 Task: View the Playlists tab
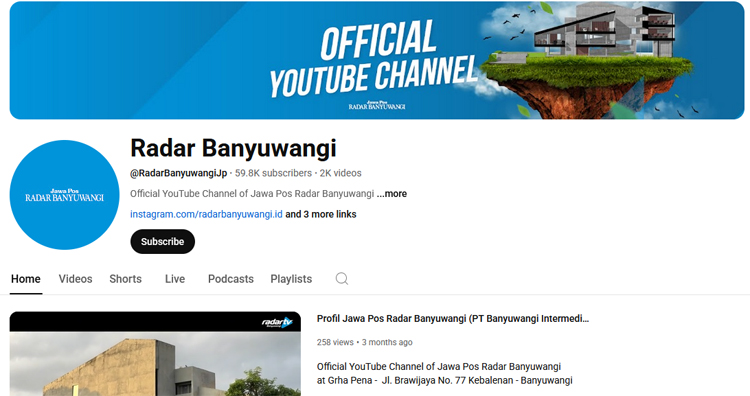coord(291,279)
